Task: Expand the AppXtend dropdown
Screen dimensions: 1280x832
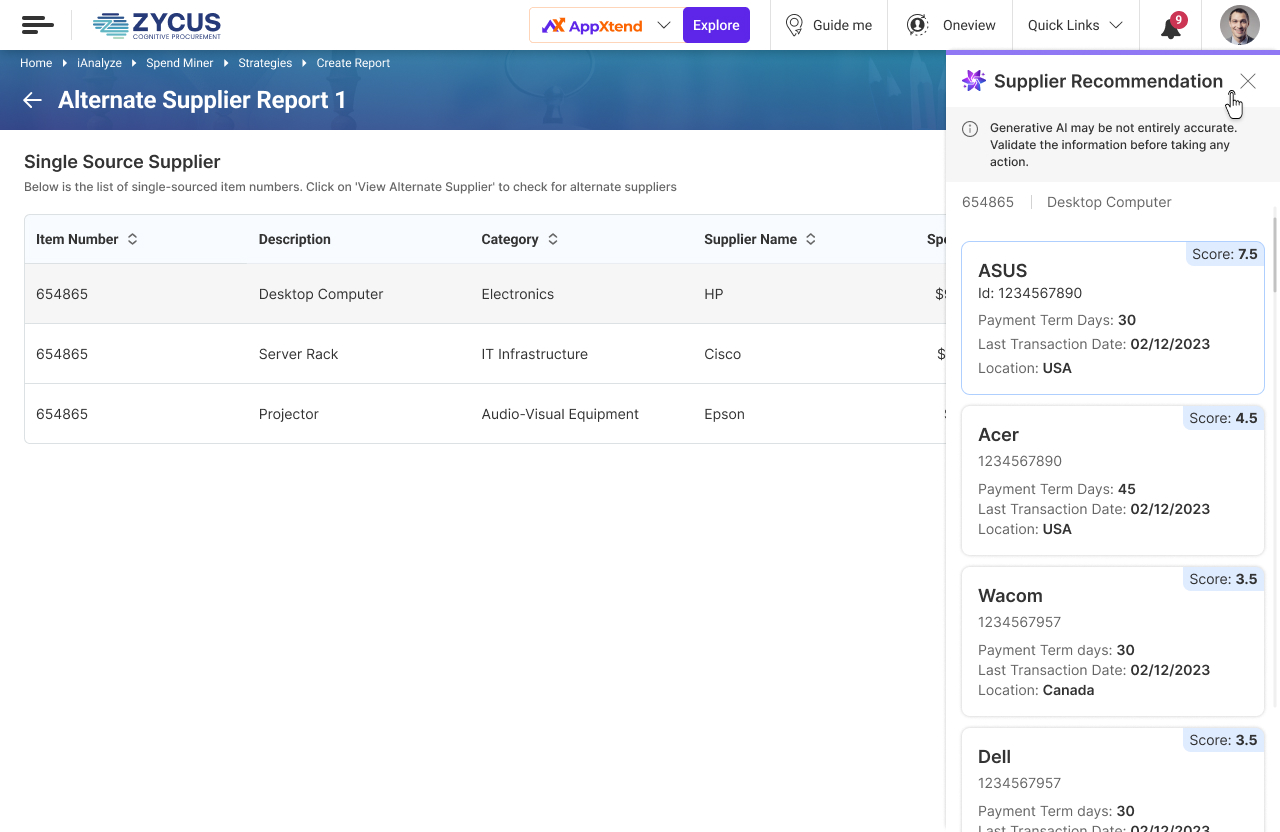Action: coord(664,25)
